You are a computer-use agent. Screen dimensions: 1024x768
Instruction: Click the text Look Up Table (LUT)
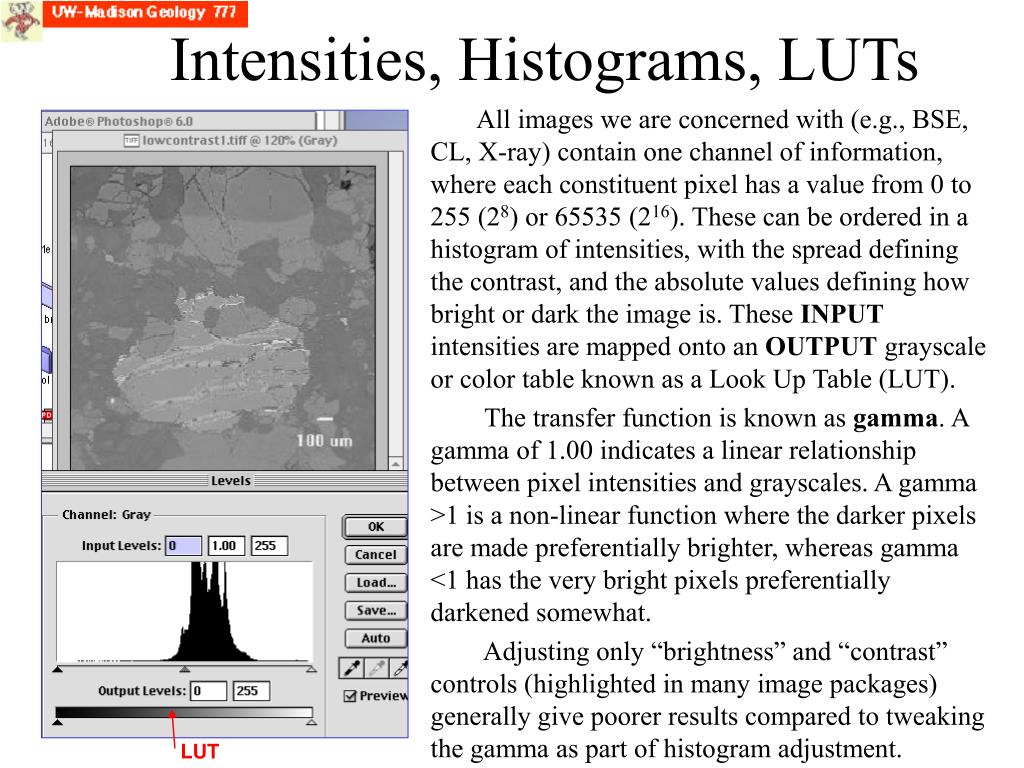pyautogui.click(x=829, y=379)
